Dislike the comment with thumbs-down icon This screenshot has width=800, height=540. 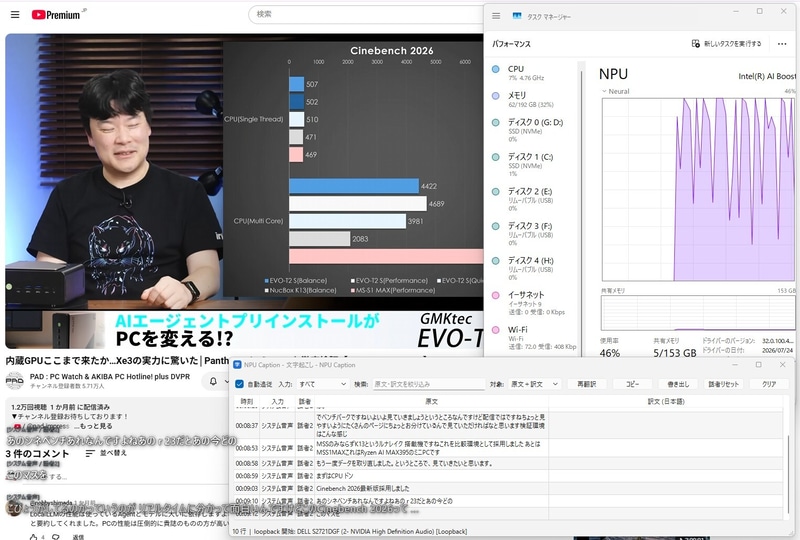(56, 536)
